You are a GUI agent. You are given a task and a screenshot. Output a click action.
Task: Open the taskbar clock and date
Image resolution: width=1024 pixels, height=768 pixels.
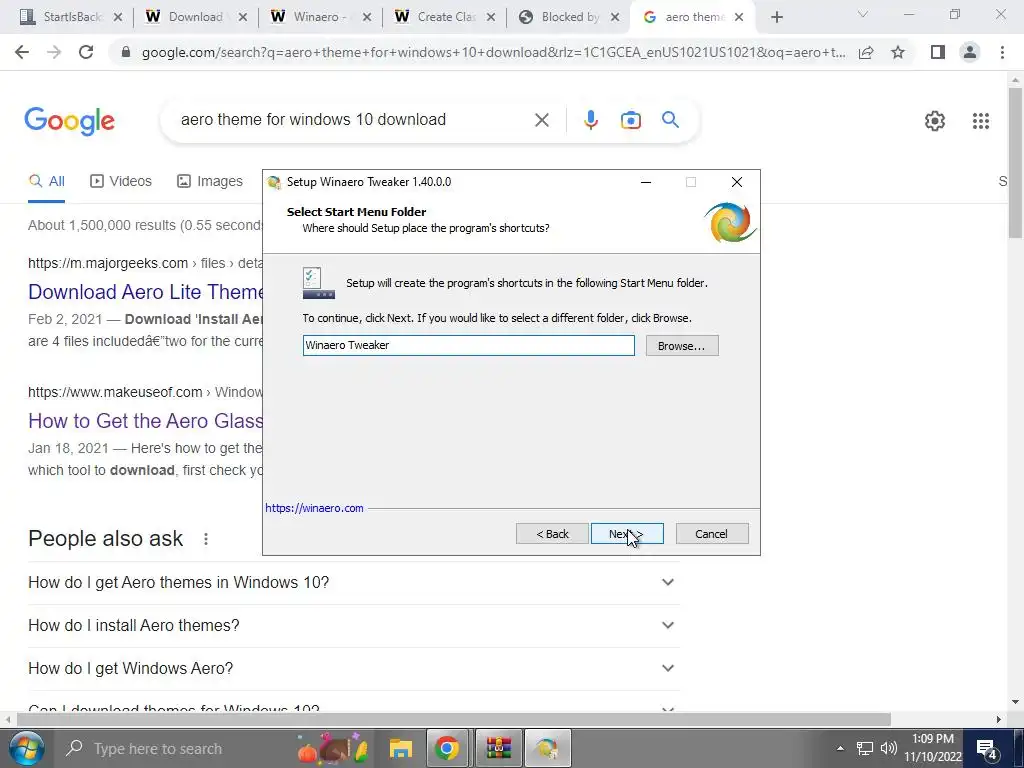(x=933, y=748)
